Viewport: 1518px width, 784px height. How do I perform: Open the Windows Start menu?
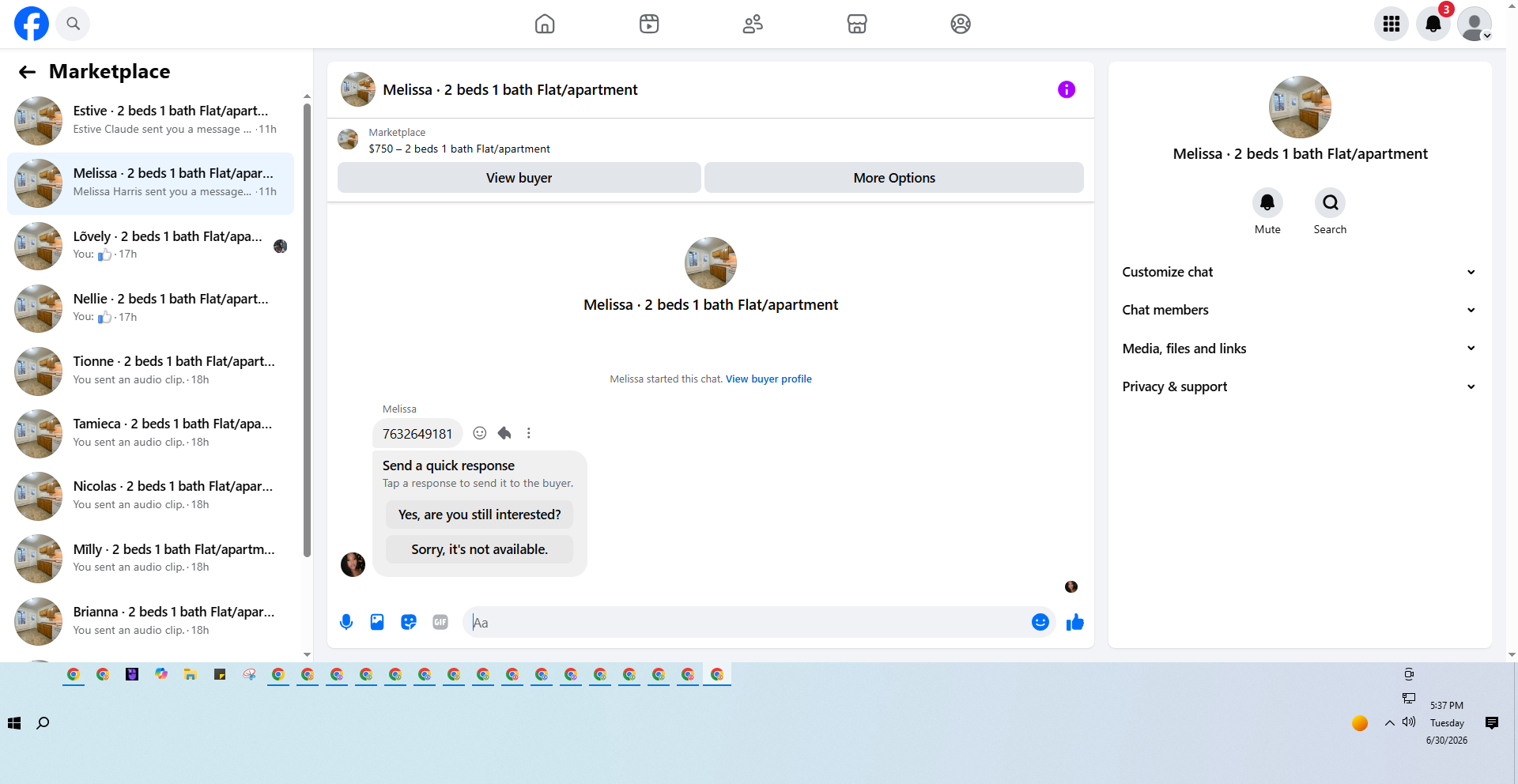click(x=14, y=723)
